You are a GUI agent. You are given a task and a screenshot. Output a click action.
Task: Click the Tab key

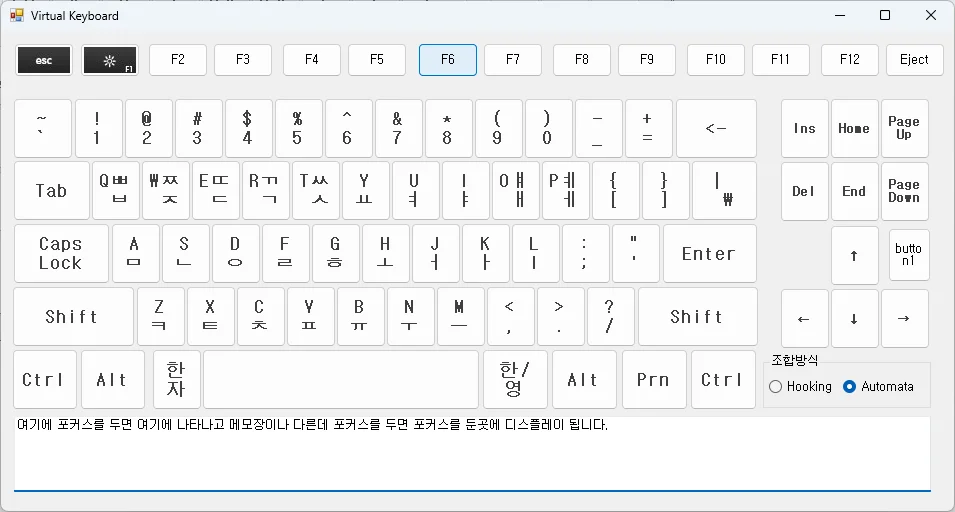[x=52, y=191]
